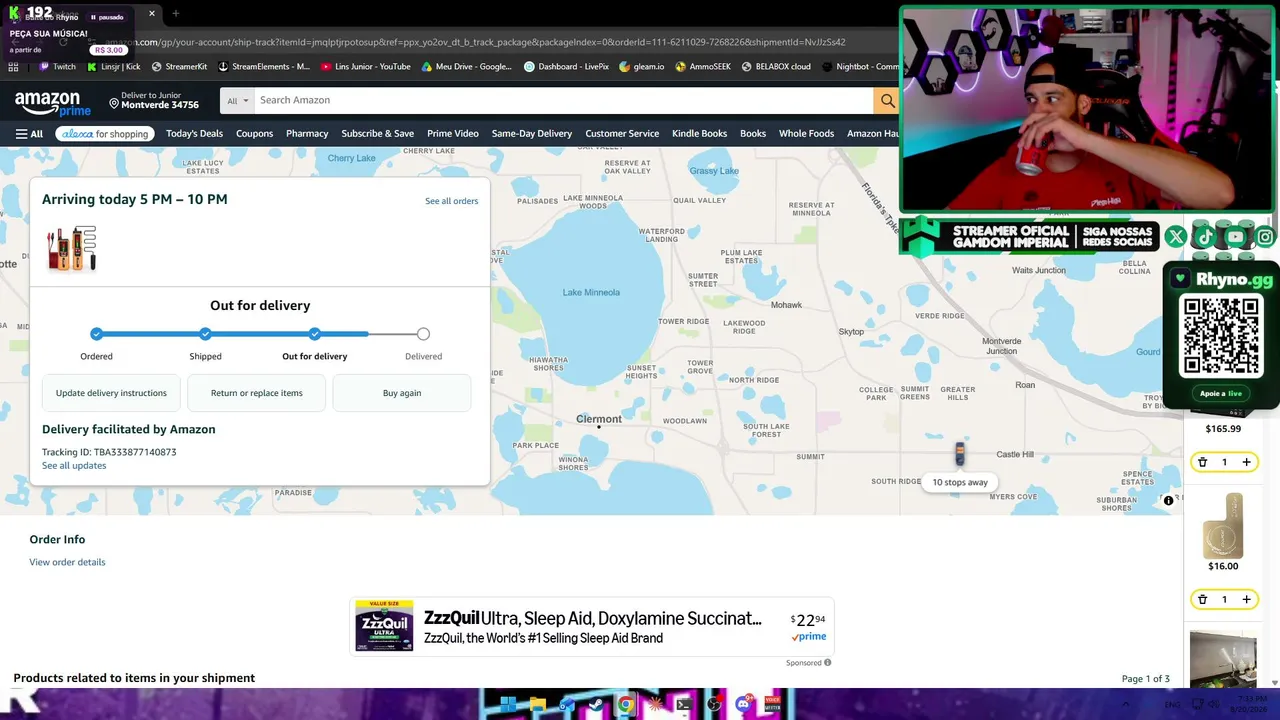Open Kindle Books
This screenshot has width=1280, height=720.
[699, 134]
